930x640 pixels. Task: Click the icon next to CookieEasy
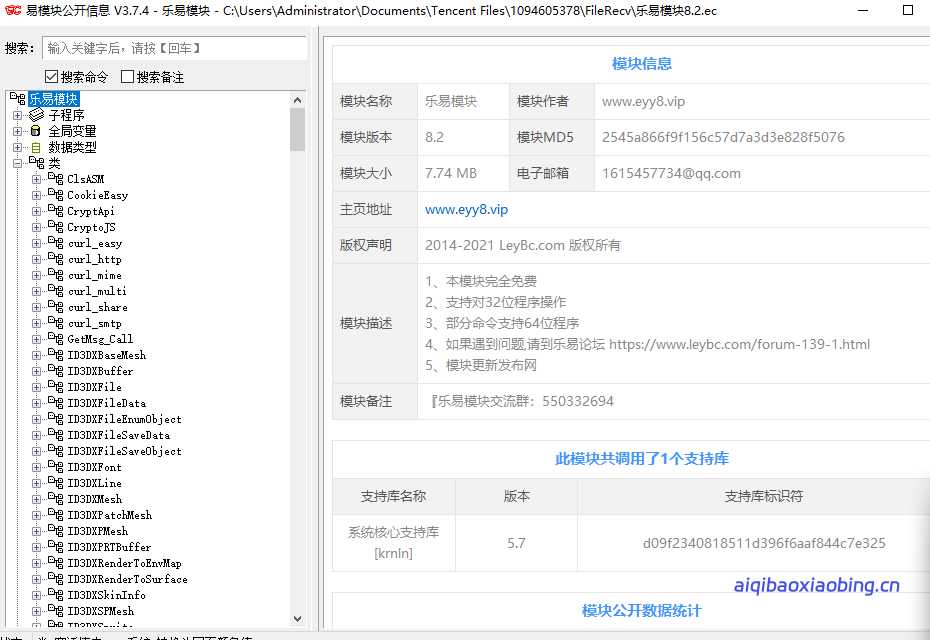click(x=55, y=195)
